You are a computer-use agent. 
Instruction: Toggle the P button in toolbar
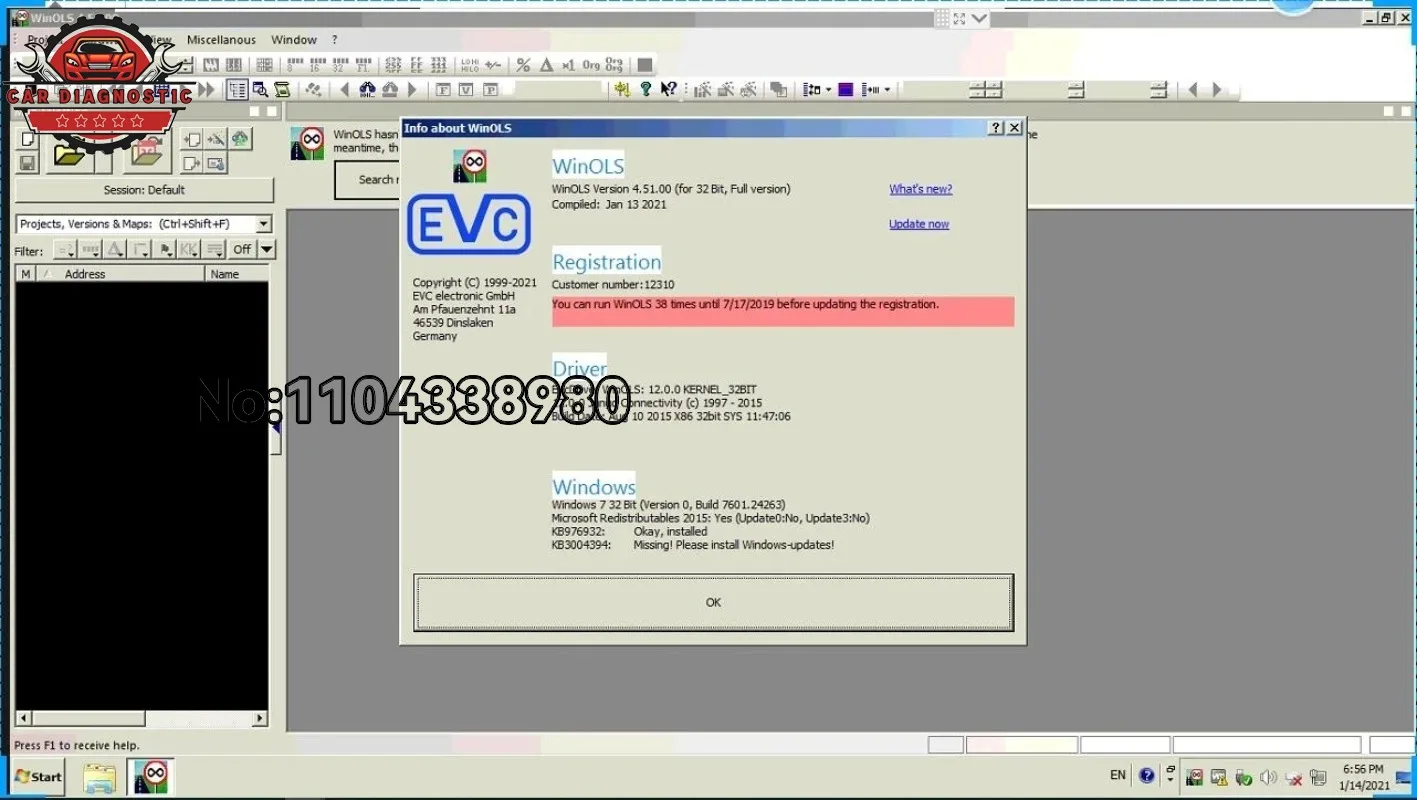click(x=491, y=90)
